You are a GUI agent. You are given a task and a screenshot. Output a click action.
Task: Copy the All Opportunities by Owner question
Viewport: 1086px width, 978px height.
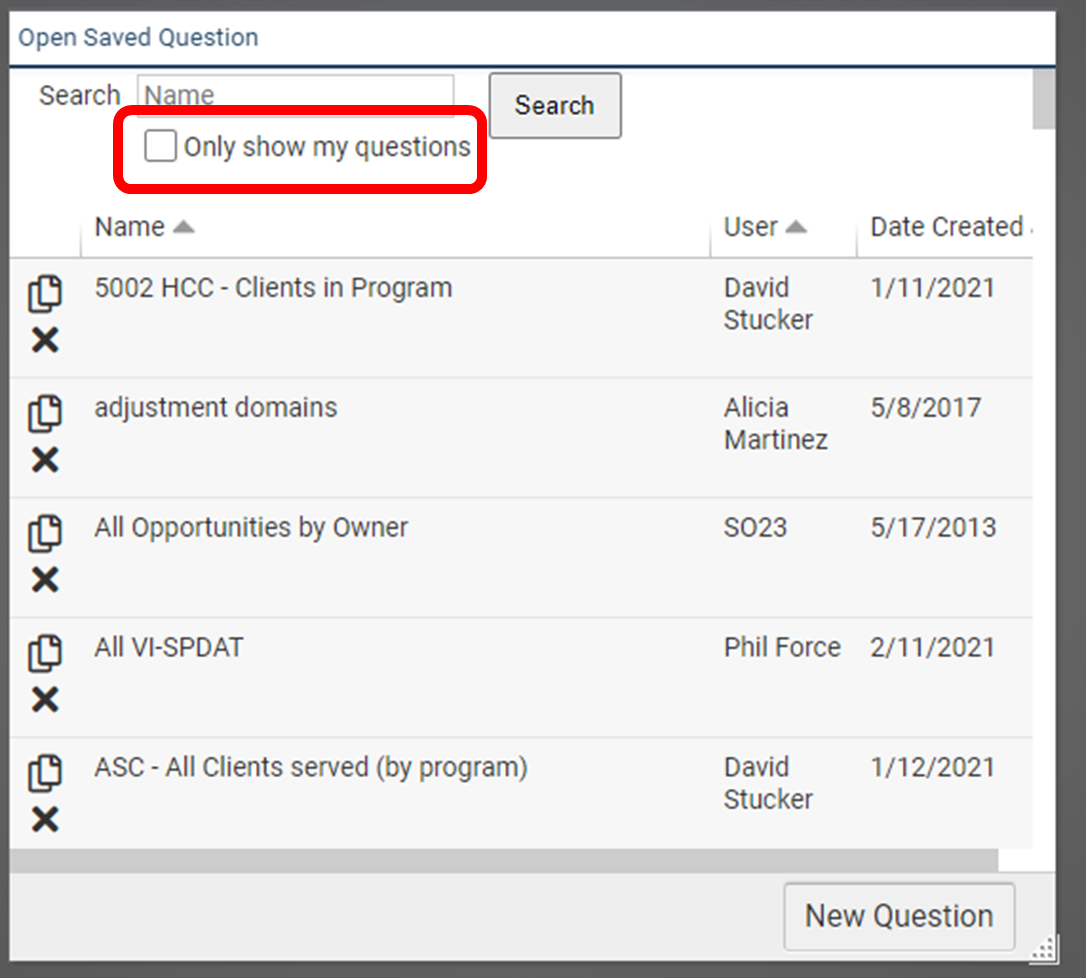pyautogui.click(x=45, y=533)
